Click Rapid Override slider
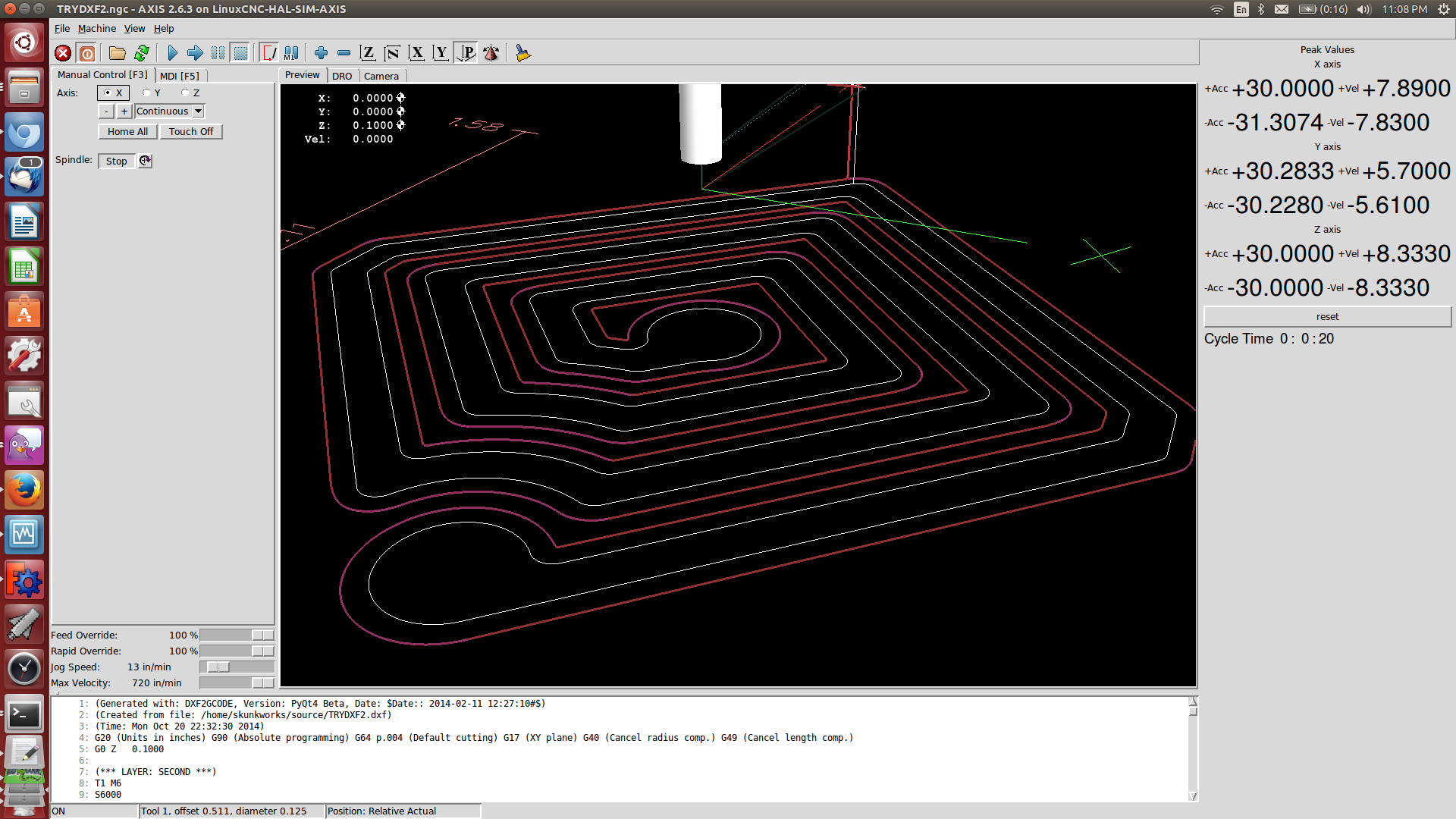 pyautogui.click(x=237, y=651)
